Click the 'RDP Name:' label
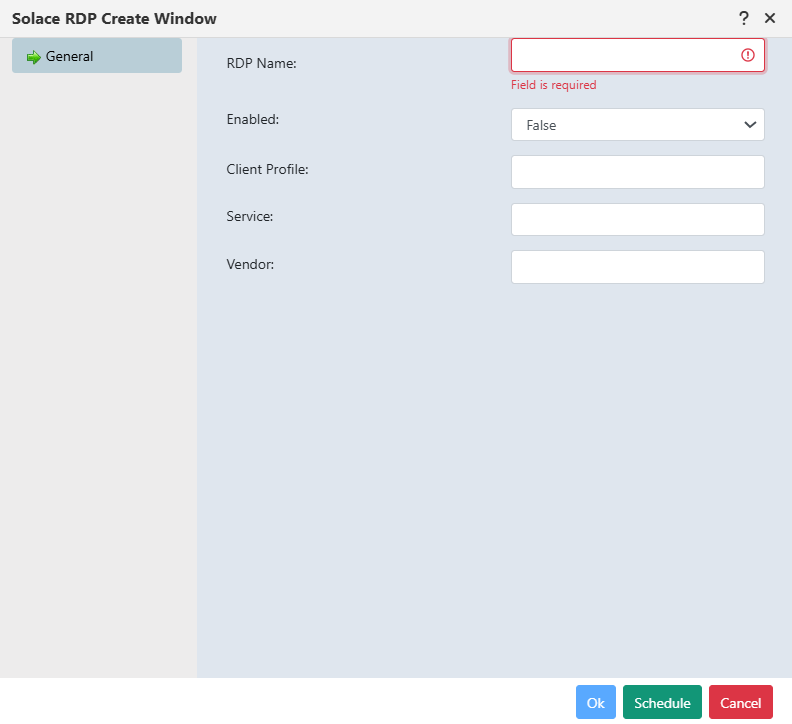The image size is (792, 724). [261, 63]
